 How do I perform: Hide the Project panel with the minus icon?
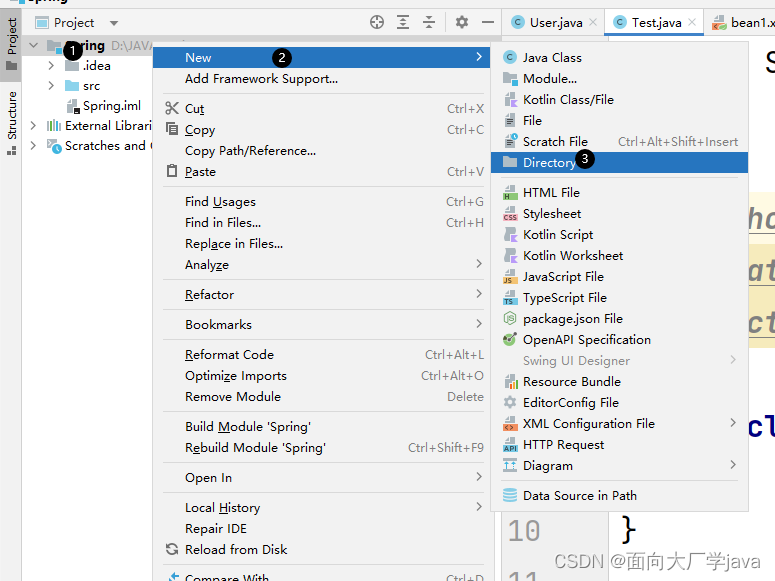pyautogui.click(x=488, y=22)
